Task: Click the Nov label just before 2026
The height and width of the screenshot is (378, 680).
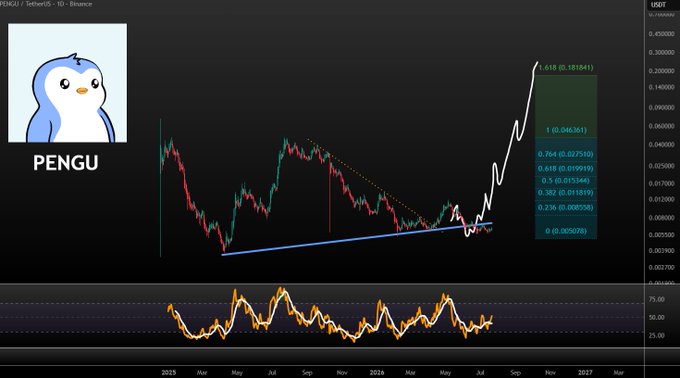Action: click(342, 372)
